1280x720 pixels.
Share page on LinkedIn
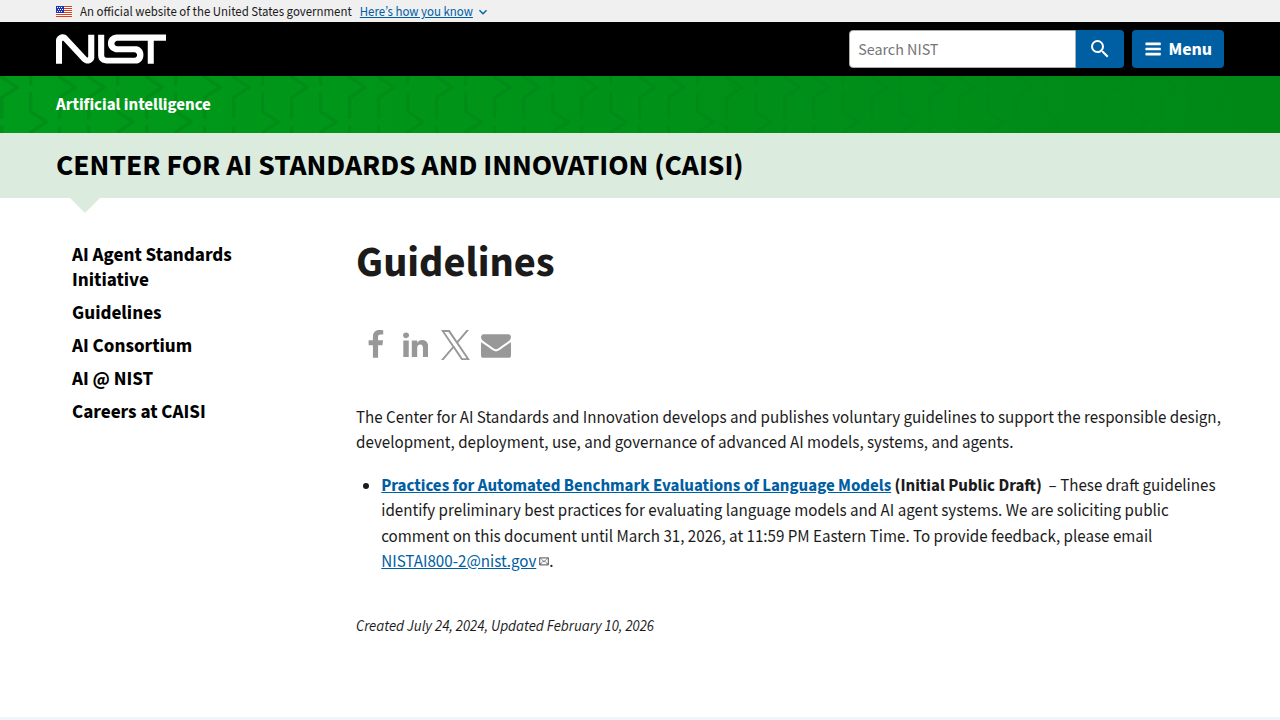(x=415, y=345)
